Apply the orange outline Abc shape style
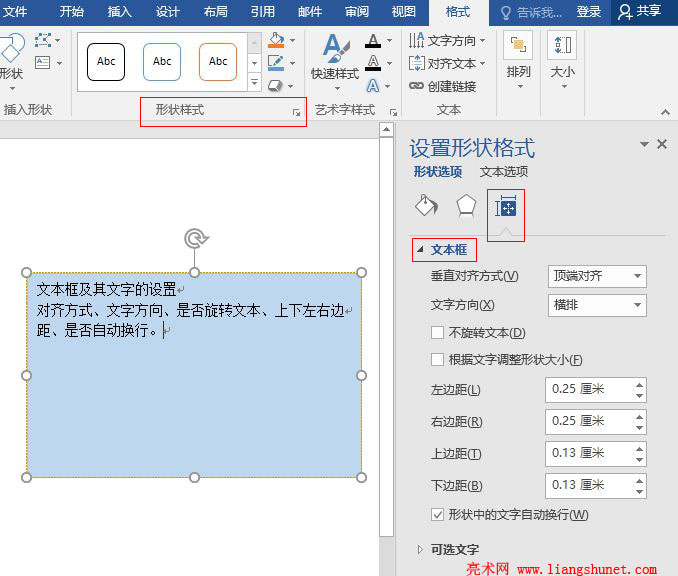678x576 pixels. coord(218,62)
